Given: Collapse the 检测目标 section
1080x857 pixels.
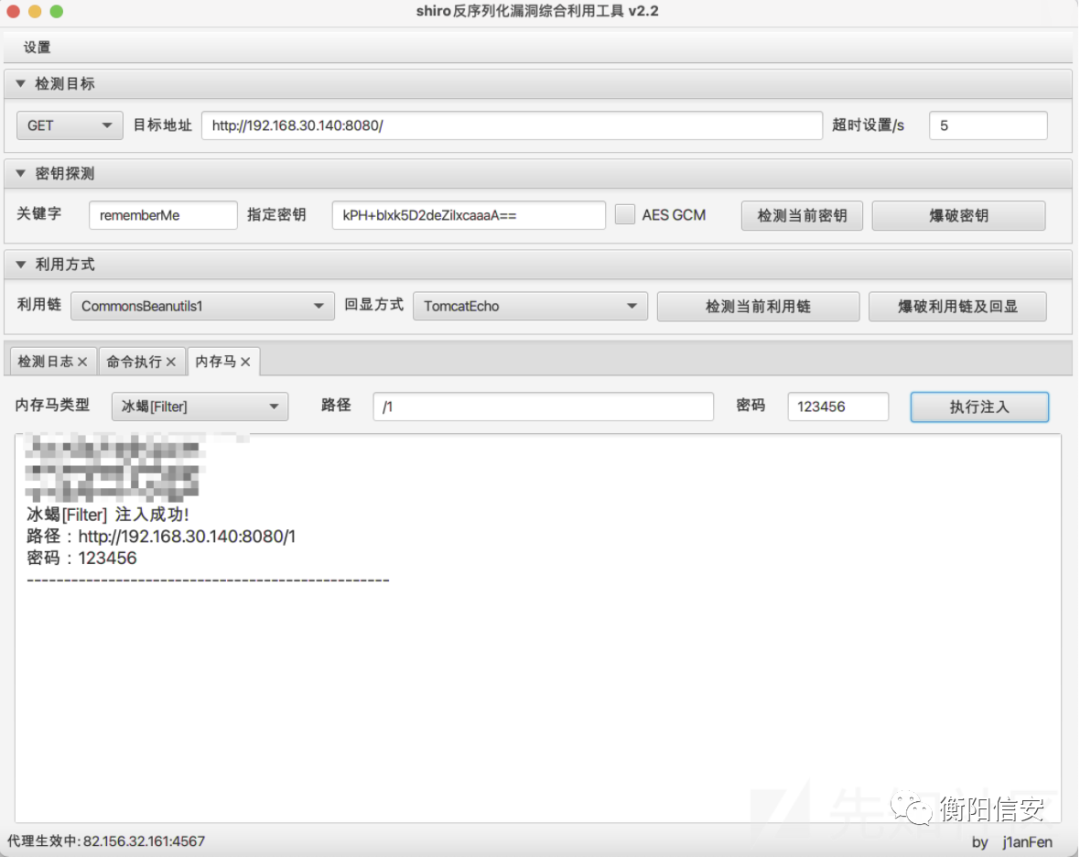Looking at the screenshot, I should pyautogui.click(x=21, y=83).
